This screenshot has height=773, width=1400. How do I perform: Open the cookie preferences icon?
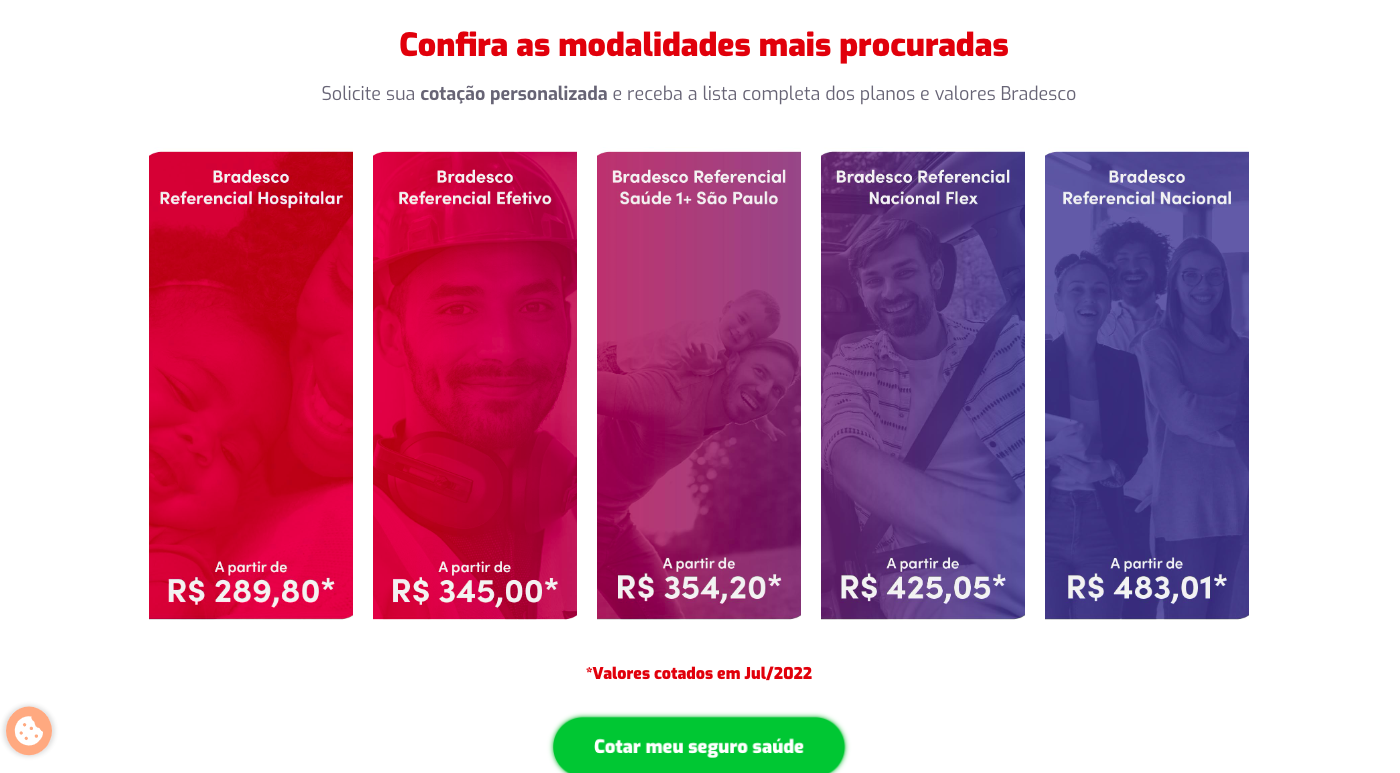tap(29, 731)
